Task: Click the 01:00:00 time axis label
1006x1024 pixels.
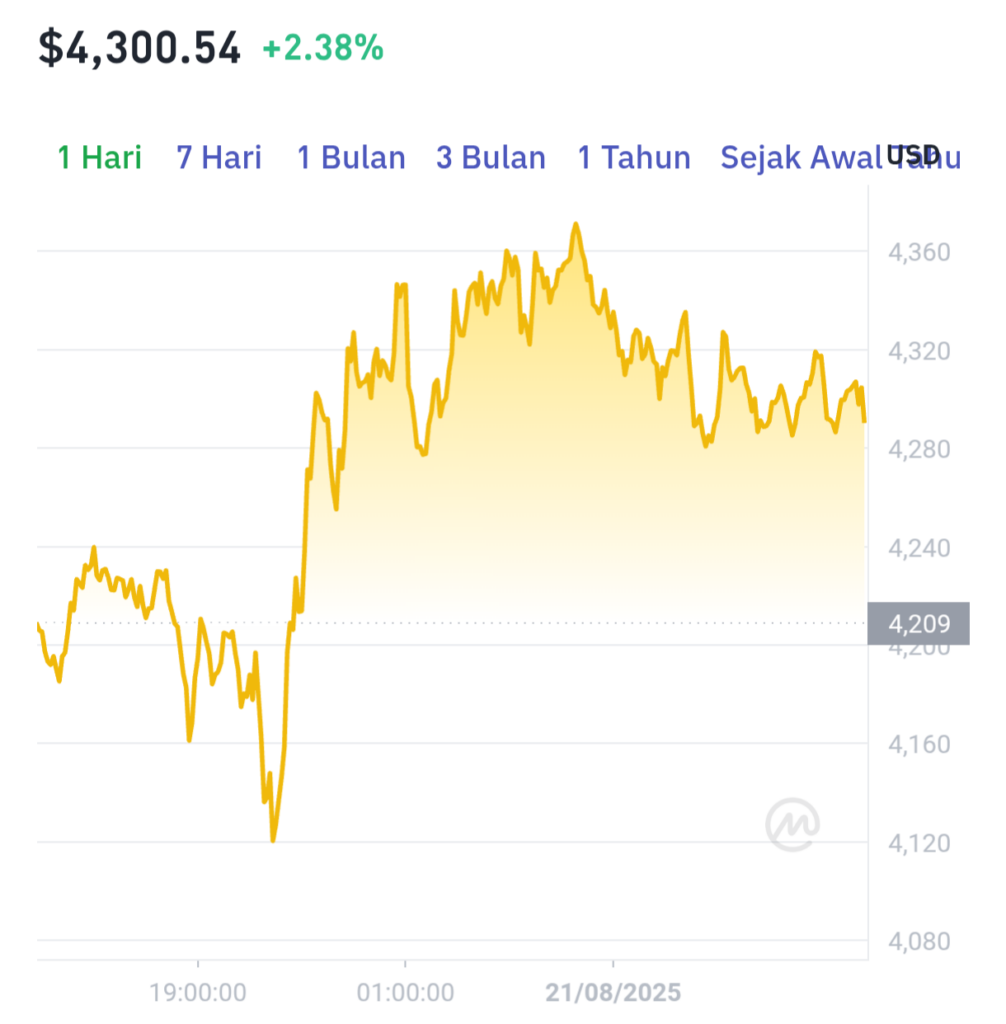Action: tap(405, 993)
